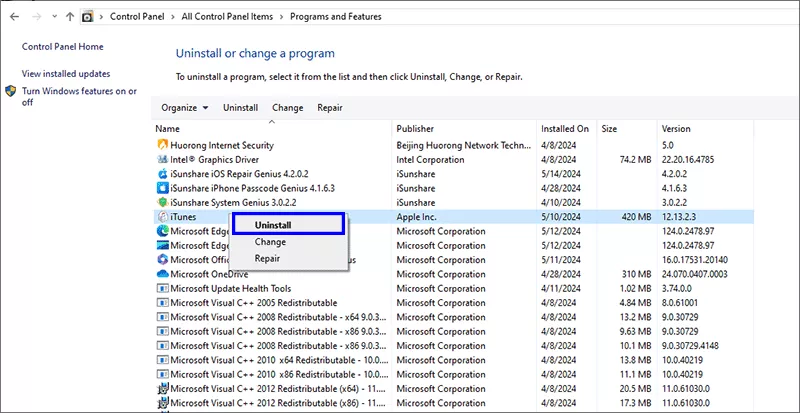Click the first Microsoft Edge icon
Viewport: 800px width, 413px height.
[163, 231]
